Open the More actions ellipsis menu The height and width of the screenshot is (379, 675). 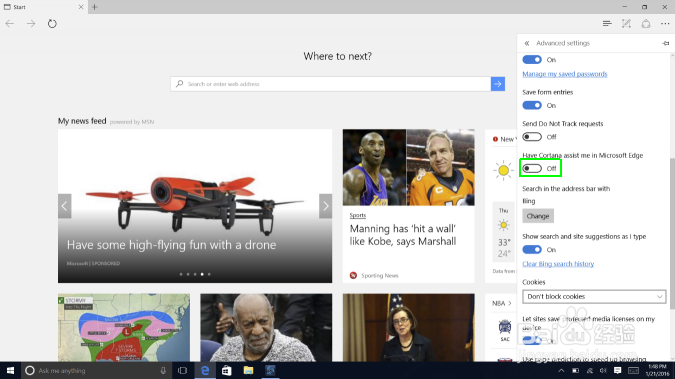coord(665,24)
